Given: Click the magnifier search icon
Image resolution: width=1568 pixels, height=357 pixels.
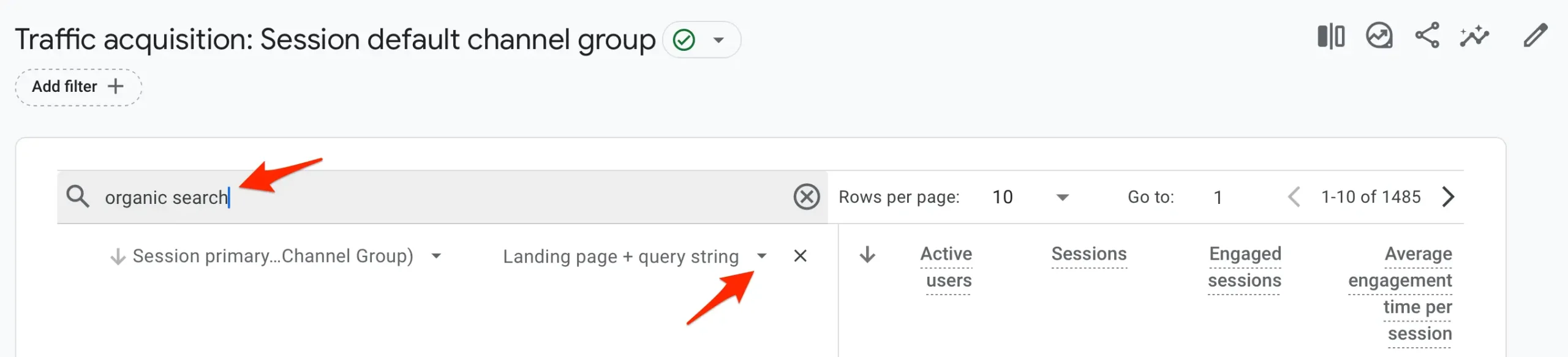Looking at the screenshot, I should point(78,197).
